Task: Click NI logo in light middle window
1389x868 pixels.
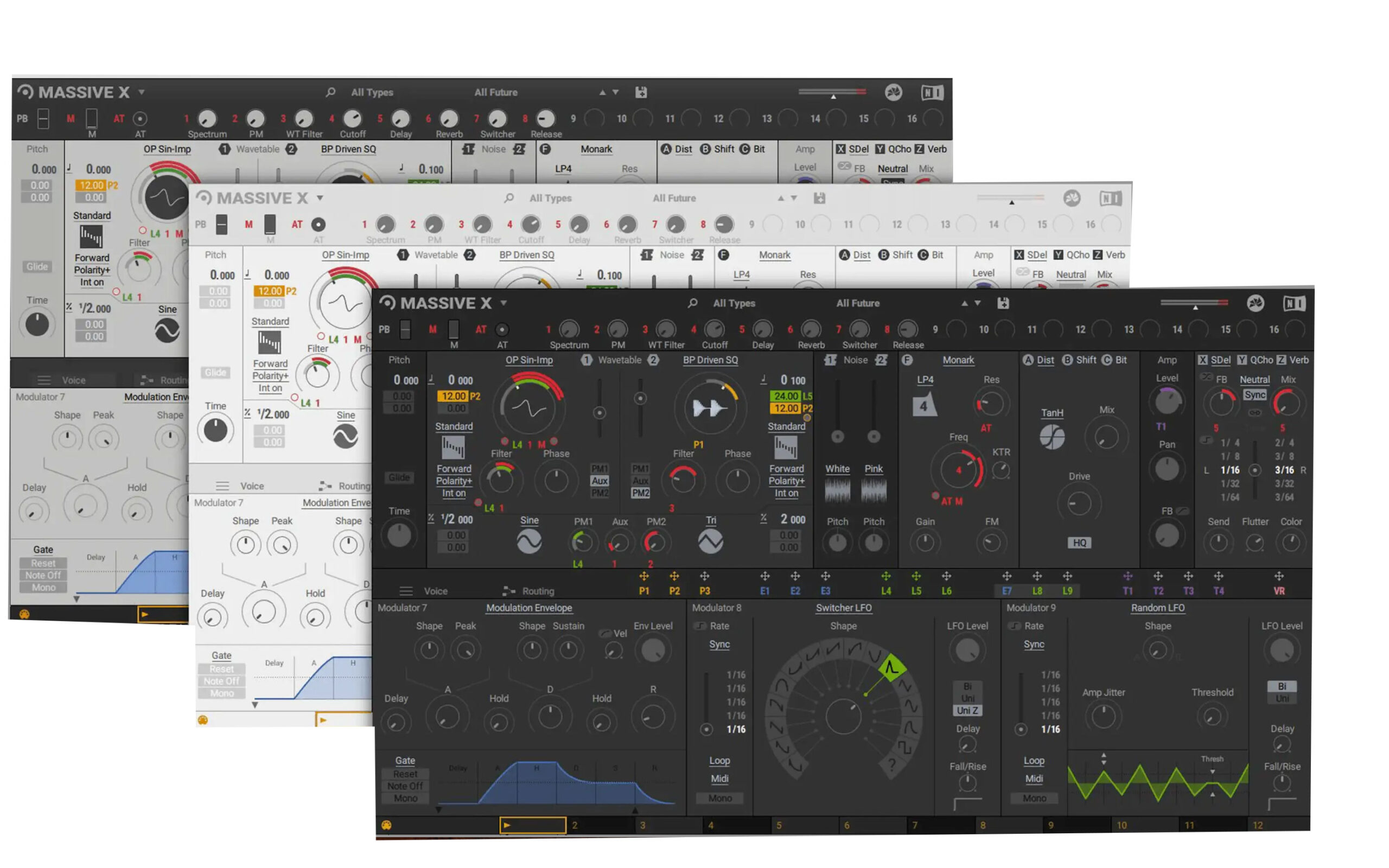Action: click(x=1110, y=199)
